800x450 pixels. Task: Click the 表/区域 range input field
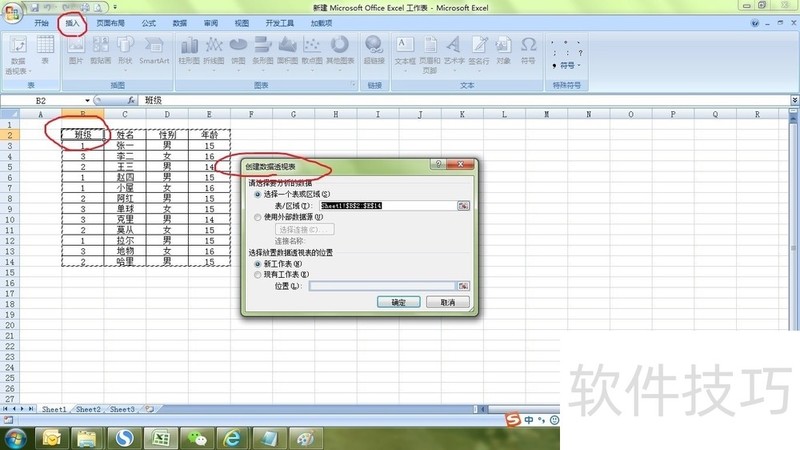coord(388,206)
